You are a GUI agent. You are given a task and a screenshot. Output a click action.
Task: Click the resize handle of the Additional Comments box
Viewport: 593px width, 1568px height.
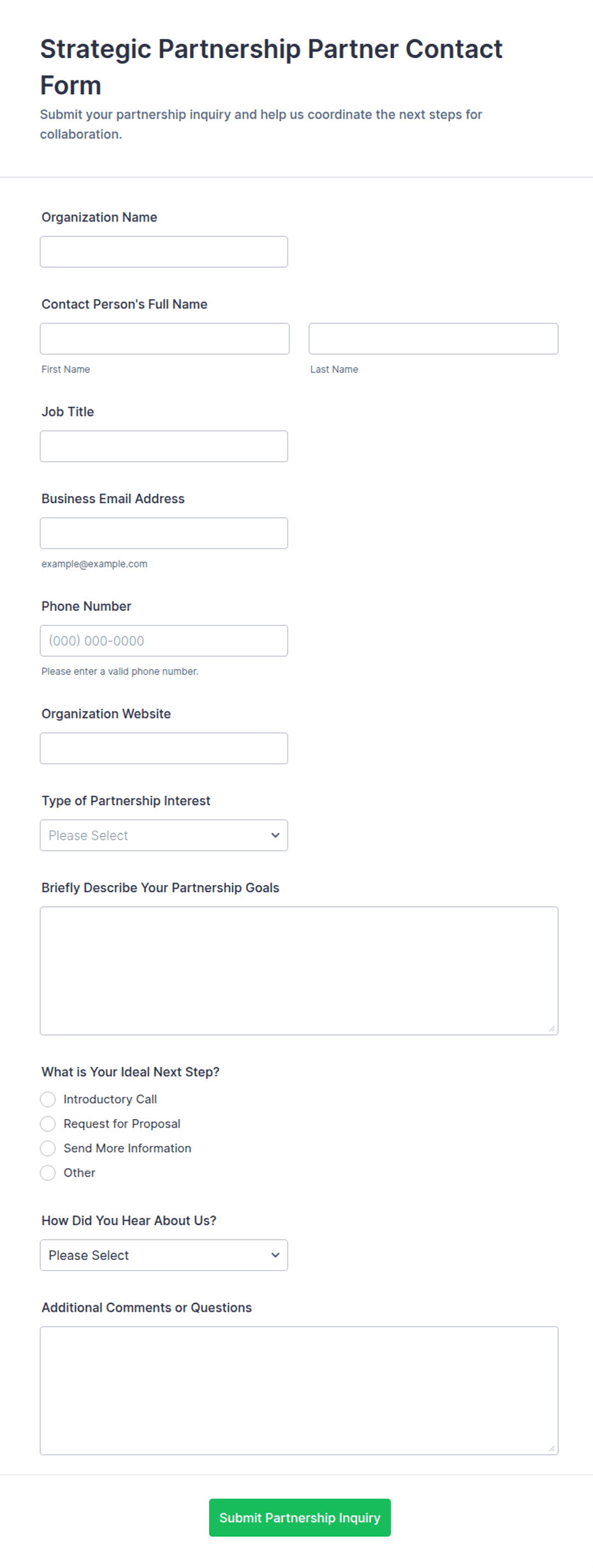click(x=552, y=1449)
